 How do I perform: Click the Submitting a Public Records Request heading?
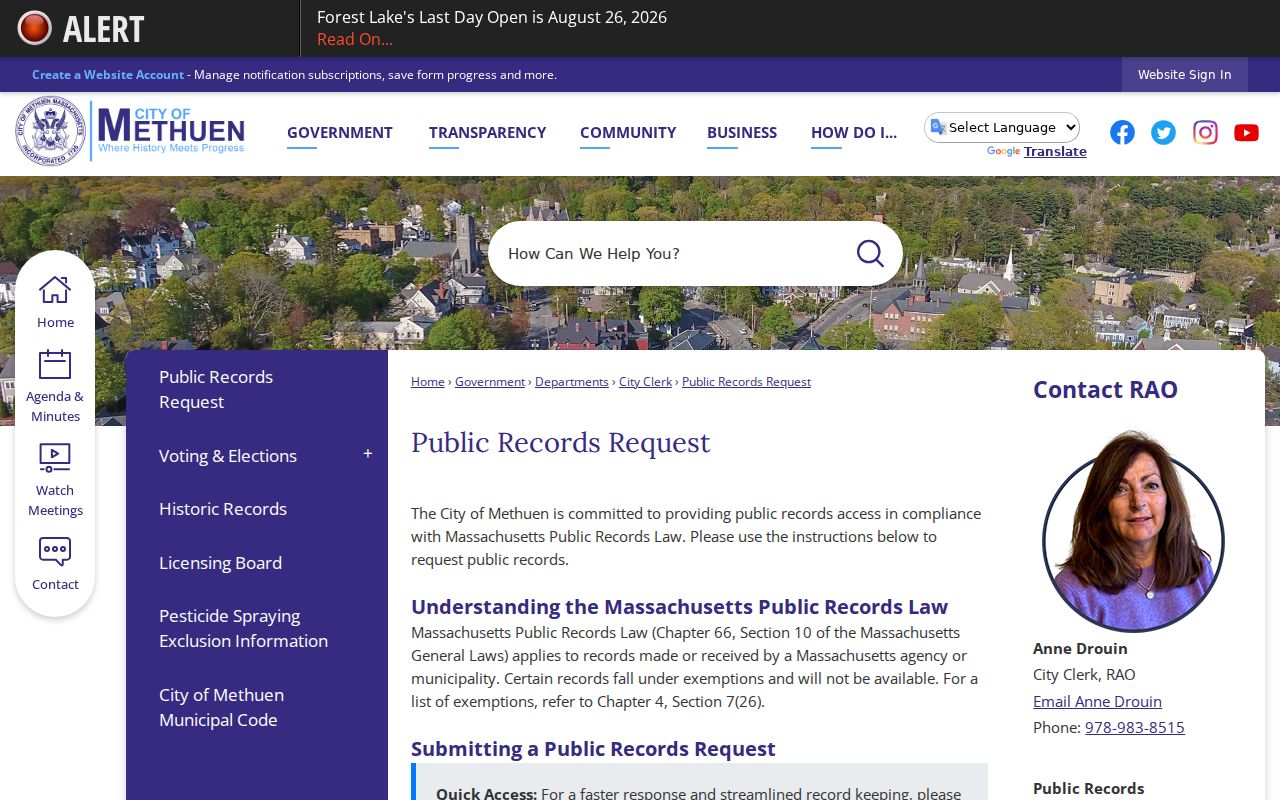click(593, 749)
